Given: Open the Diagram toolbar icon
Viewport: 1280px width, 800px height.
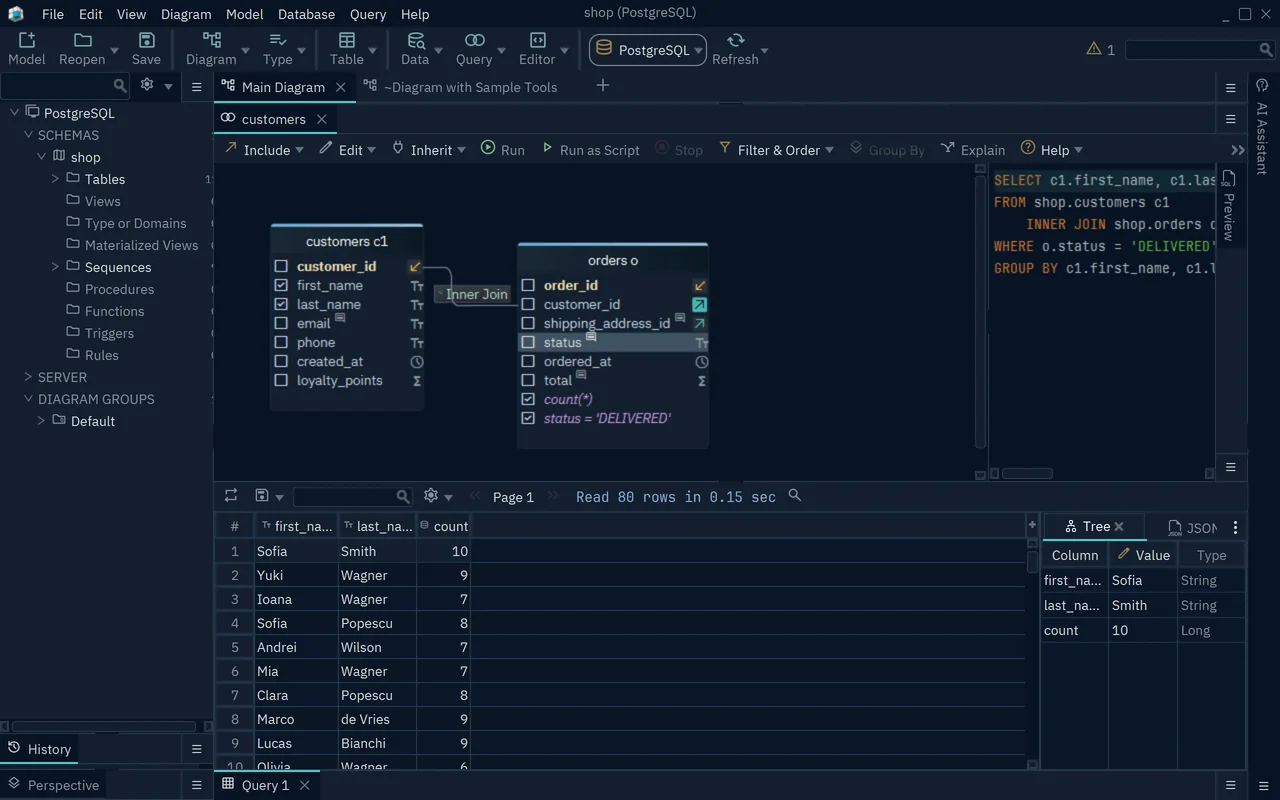Looking at the screenshot, I should 212,40.
